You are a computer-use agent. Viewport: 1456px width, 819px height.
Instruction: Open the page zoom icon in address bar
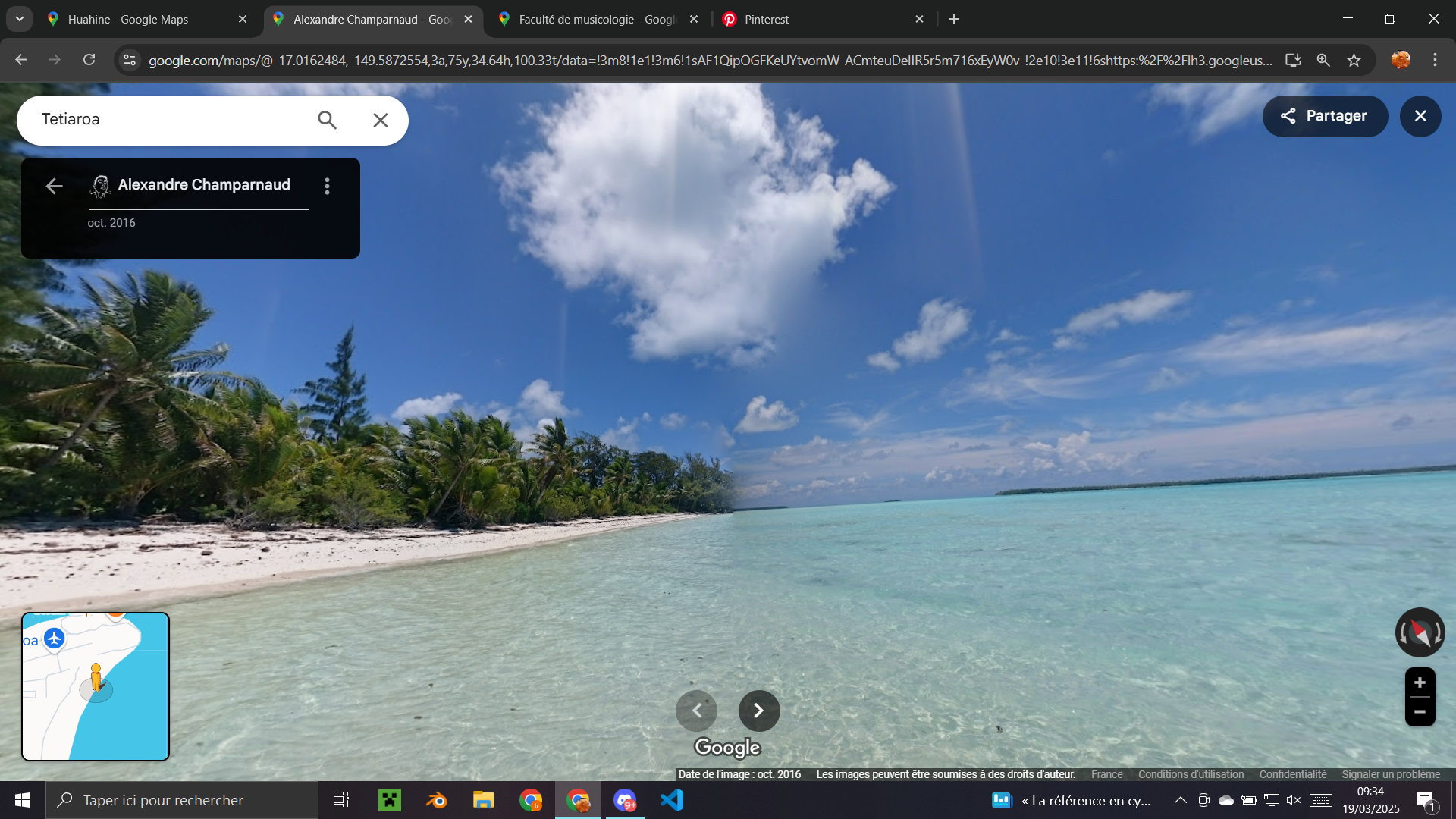[x=1323, y=60]
